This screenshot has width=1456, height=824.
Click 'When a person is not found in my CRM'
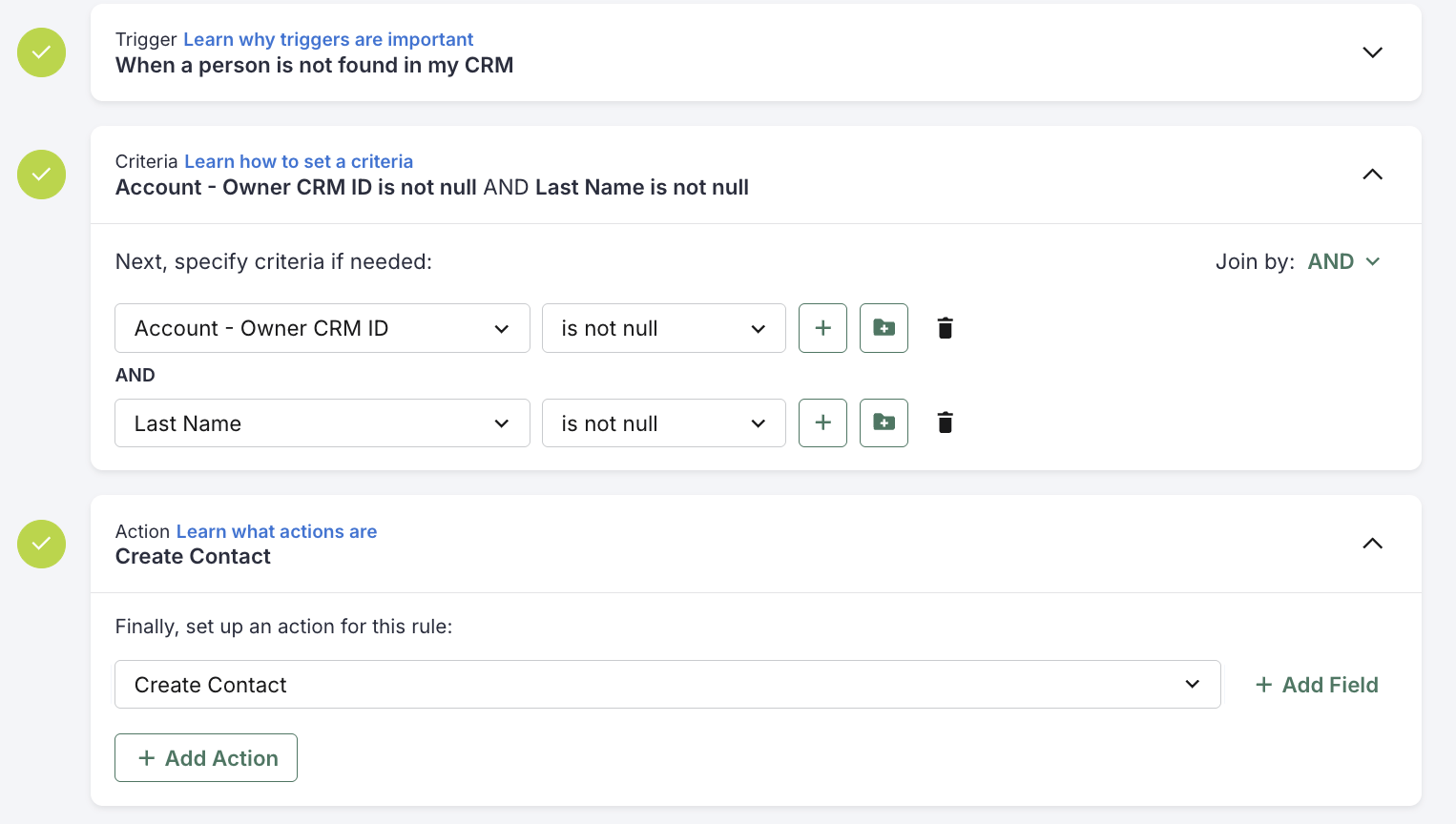point(315,65)
